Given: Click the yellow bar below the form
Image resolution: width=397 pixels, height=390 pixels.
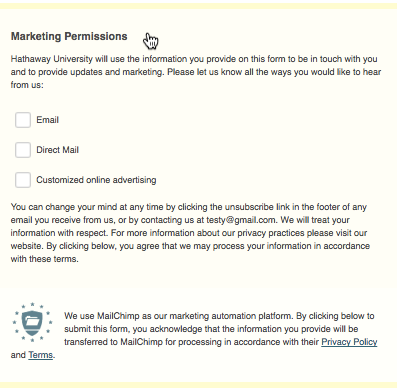Looking at the screenshot, I should 198,385.
